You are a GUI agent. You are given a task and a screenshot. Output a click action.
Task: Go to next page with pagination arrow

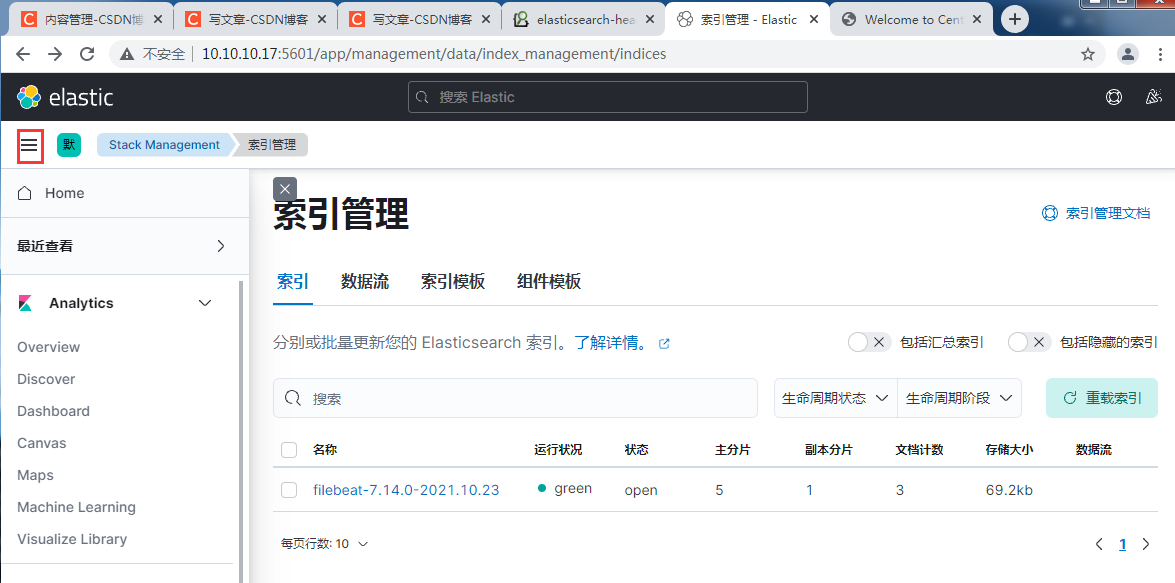pyautogui.click(x=1146, y=544)
